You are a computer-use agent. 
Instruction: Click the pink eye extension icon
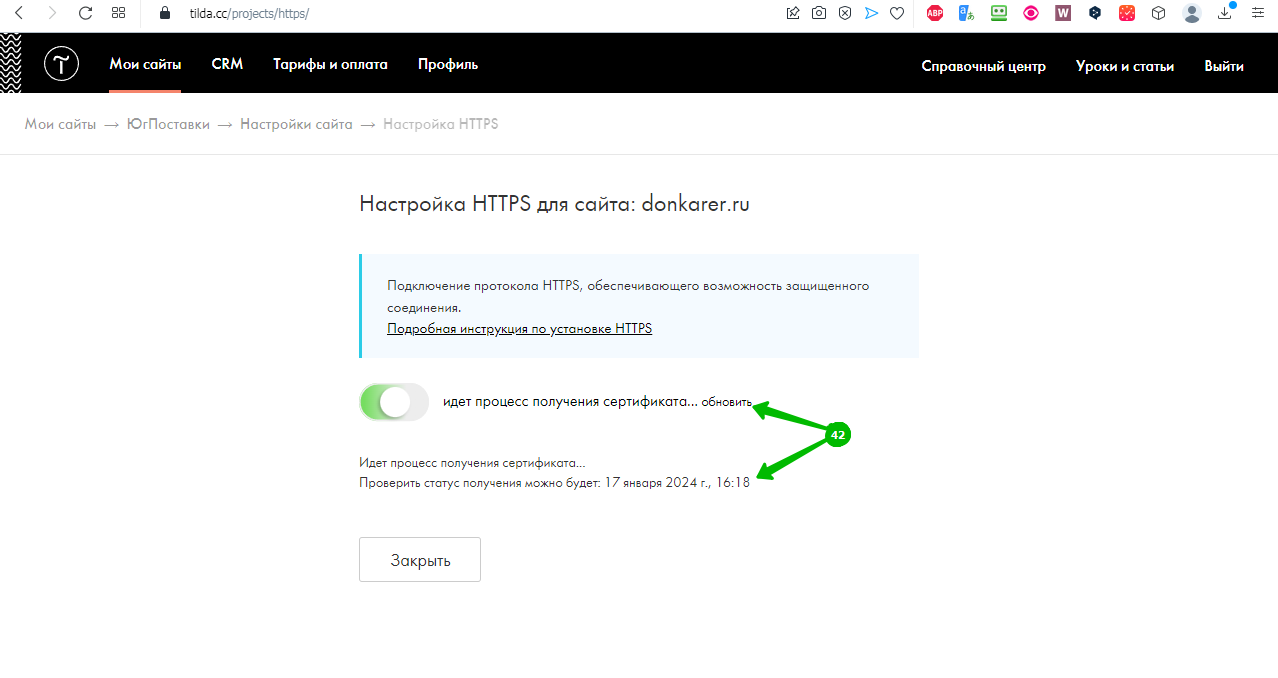tap(1031, 13)
